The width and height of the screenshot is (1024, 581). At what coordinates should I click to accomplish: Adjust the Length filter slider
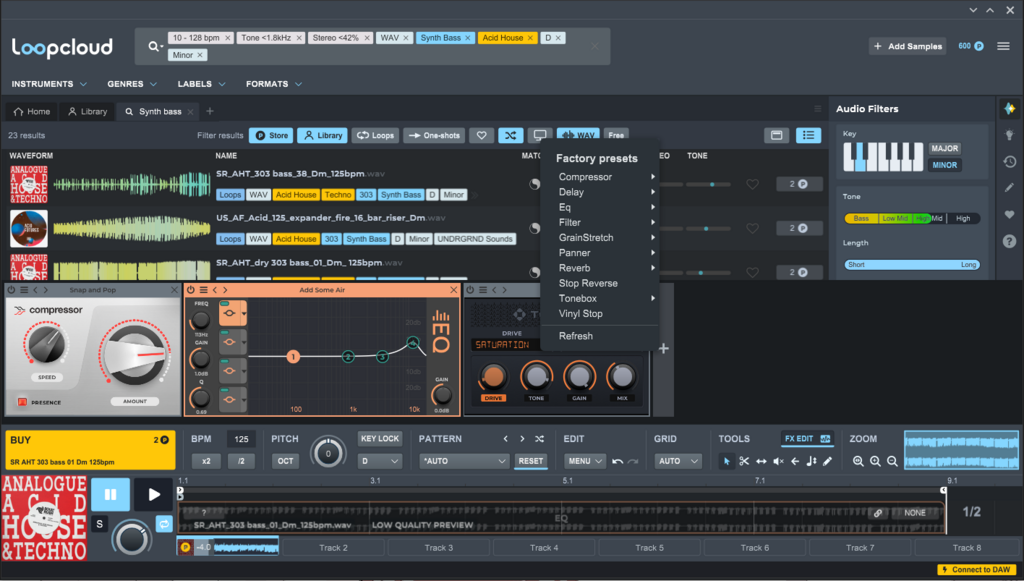[912, 264]
